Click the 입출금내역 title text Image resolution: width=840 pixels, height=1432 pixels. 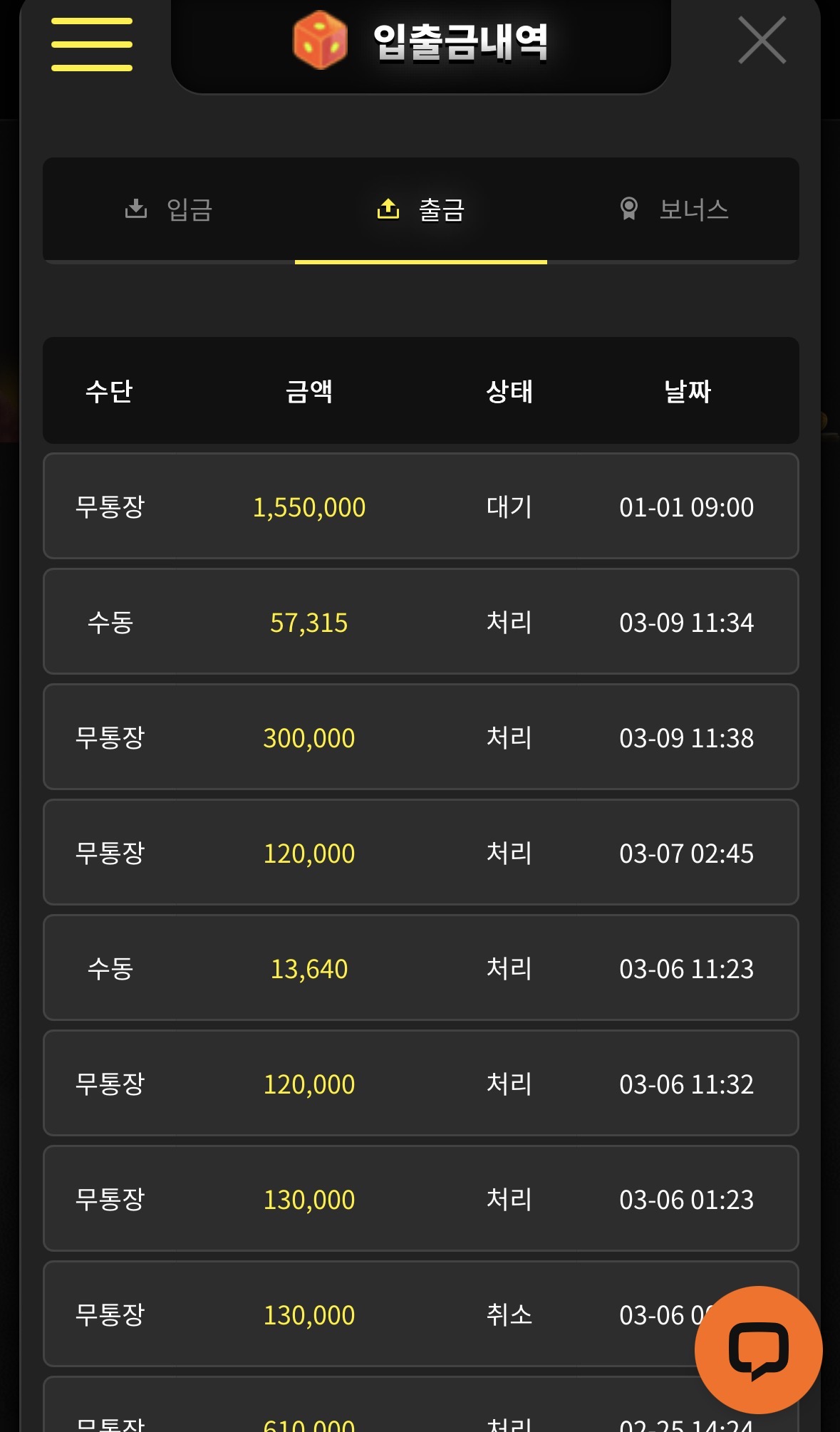pyautogui.click(x=460, y=42)
